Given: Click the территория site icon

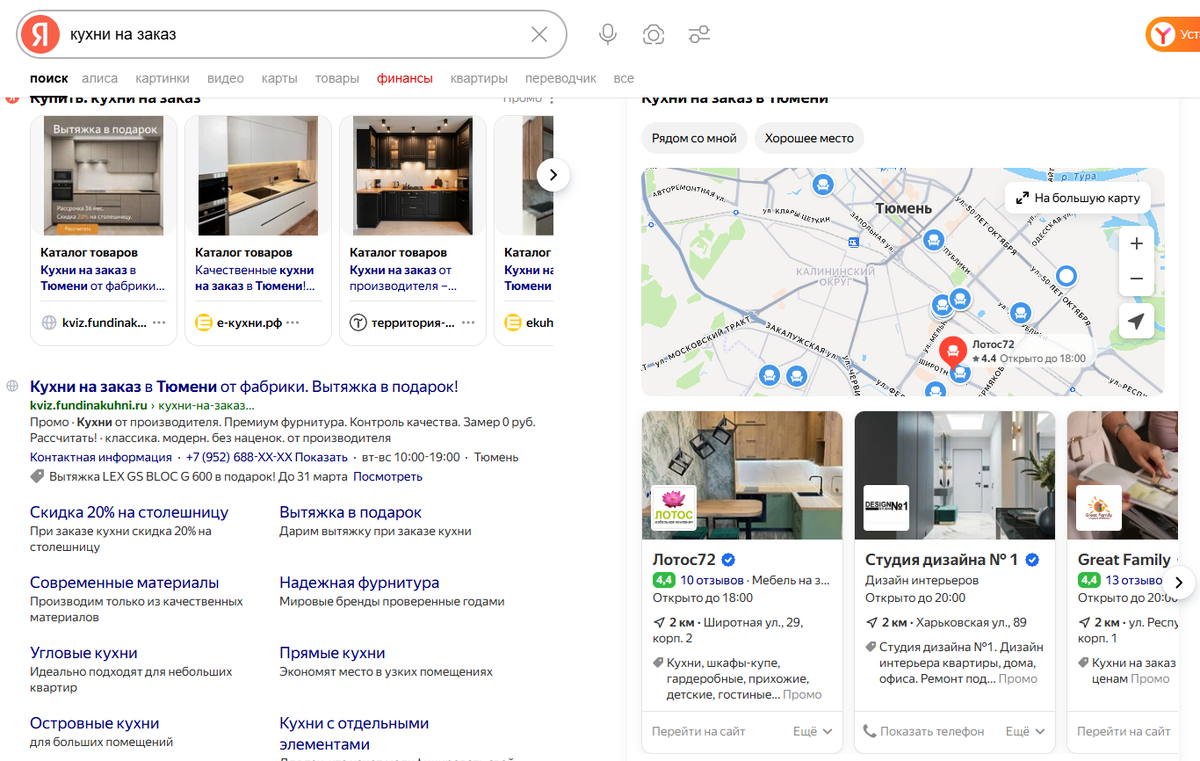Looking at the screenshot, I should click(358, 323).
